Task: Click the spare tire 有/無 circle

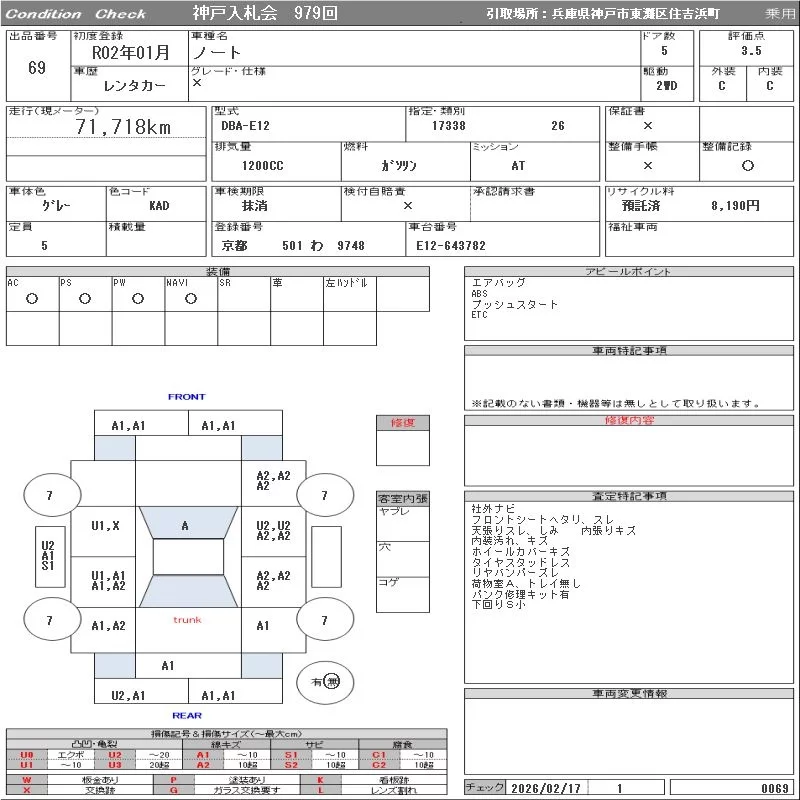Action: (325, 681)
